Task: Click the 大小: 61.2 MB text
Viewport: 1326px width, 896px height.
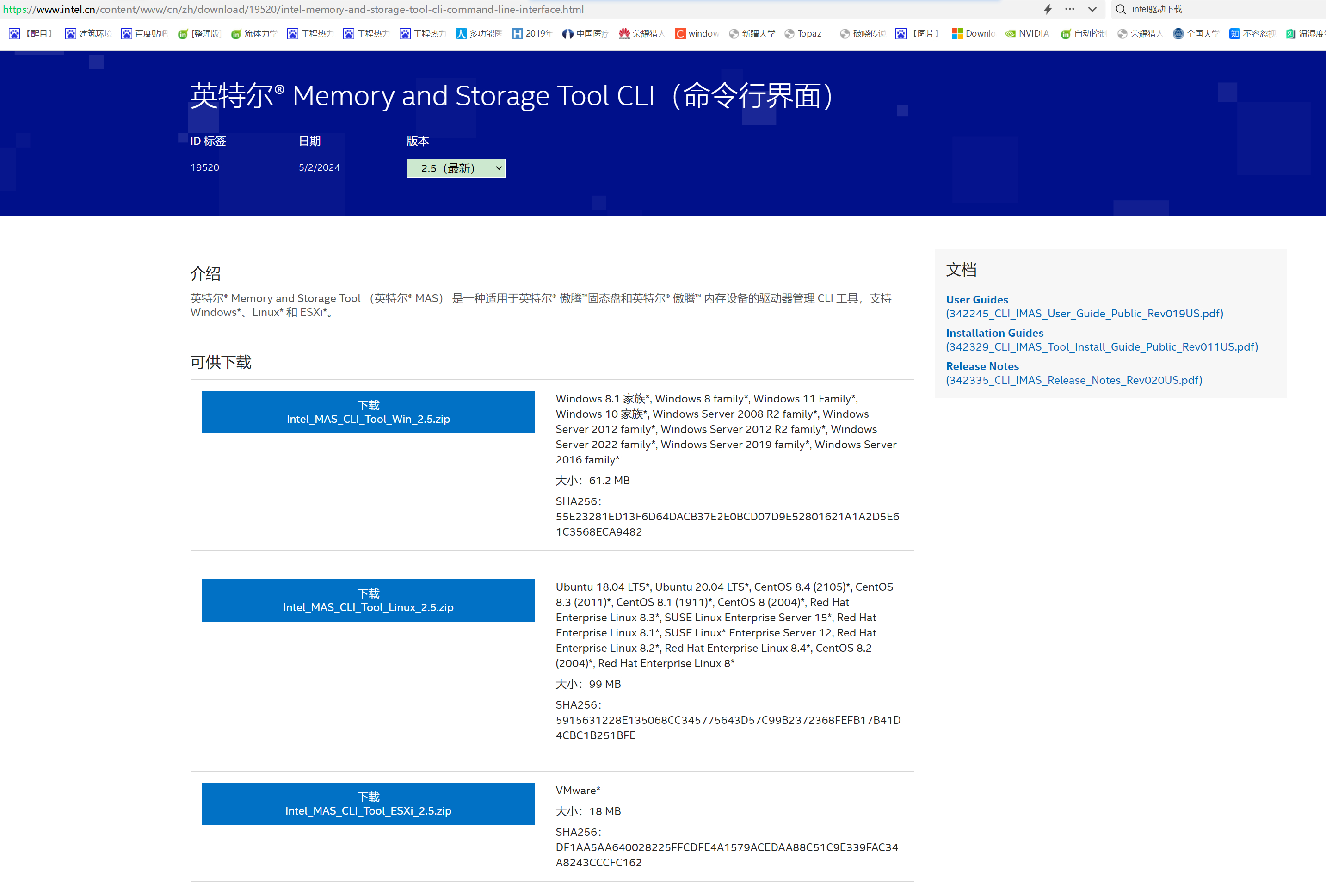Action: (x=592, y=481)
